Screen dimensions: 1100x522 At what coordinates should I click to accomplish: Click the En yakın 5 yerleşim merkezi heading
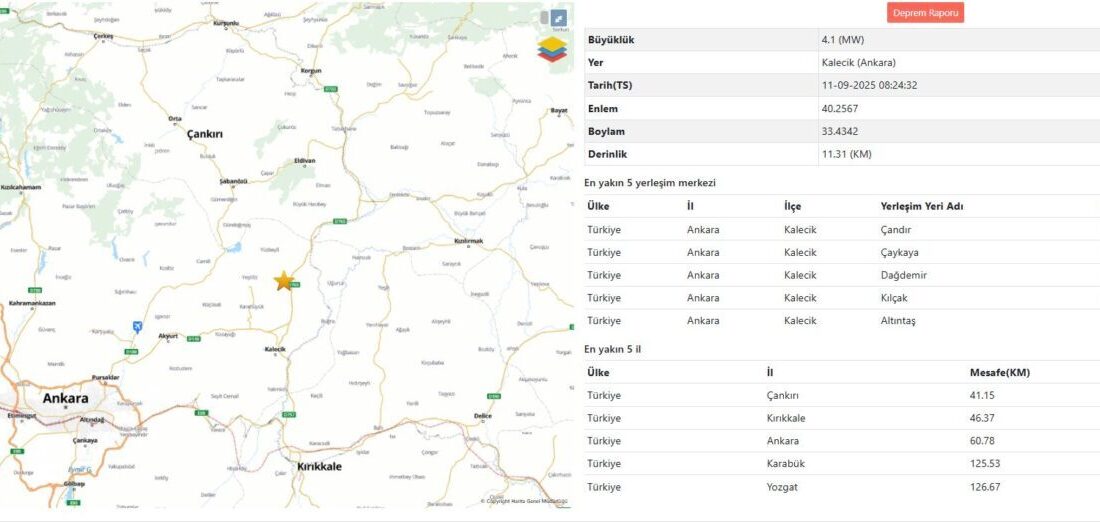pyautogui.click(x=650, y=182)
